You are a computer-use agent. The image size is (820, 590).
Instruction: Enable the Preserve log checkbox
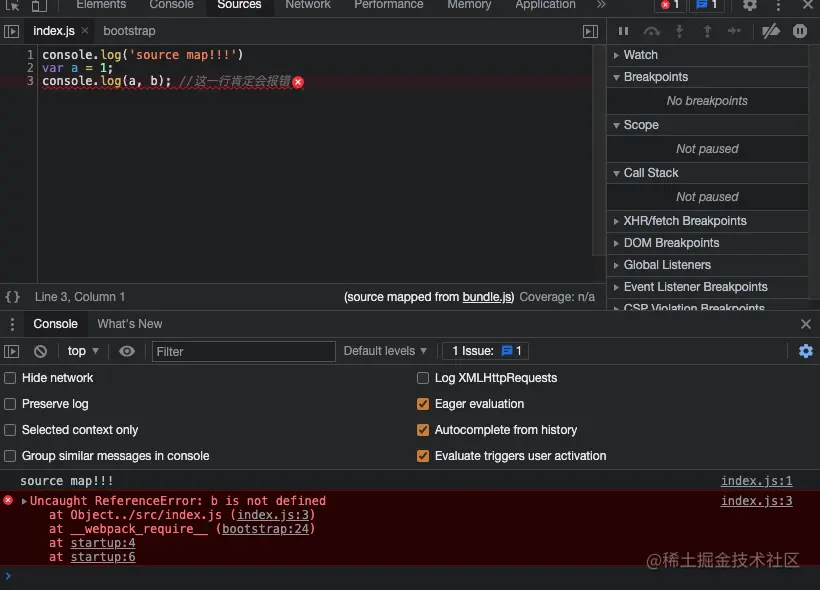pyautogui.click(x=10, y=404)
